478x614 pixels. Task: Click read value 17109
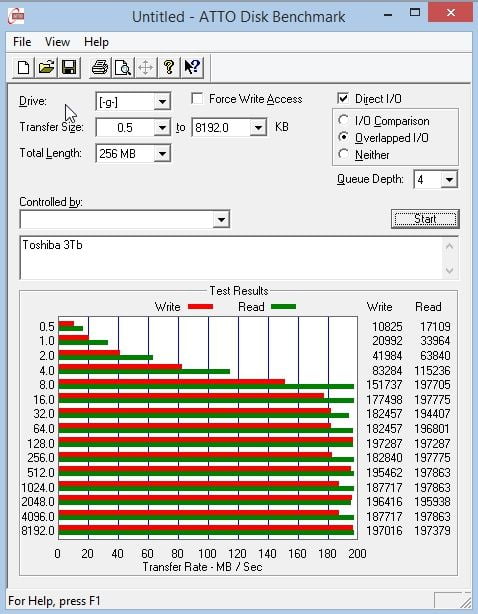point(435,326)
